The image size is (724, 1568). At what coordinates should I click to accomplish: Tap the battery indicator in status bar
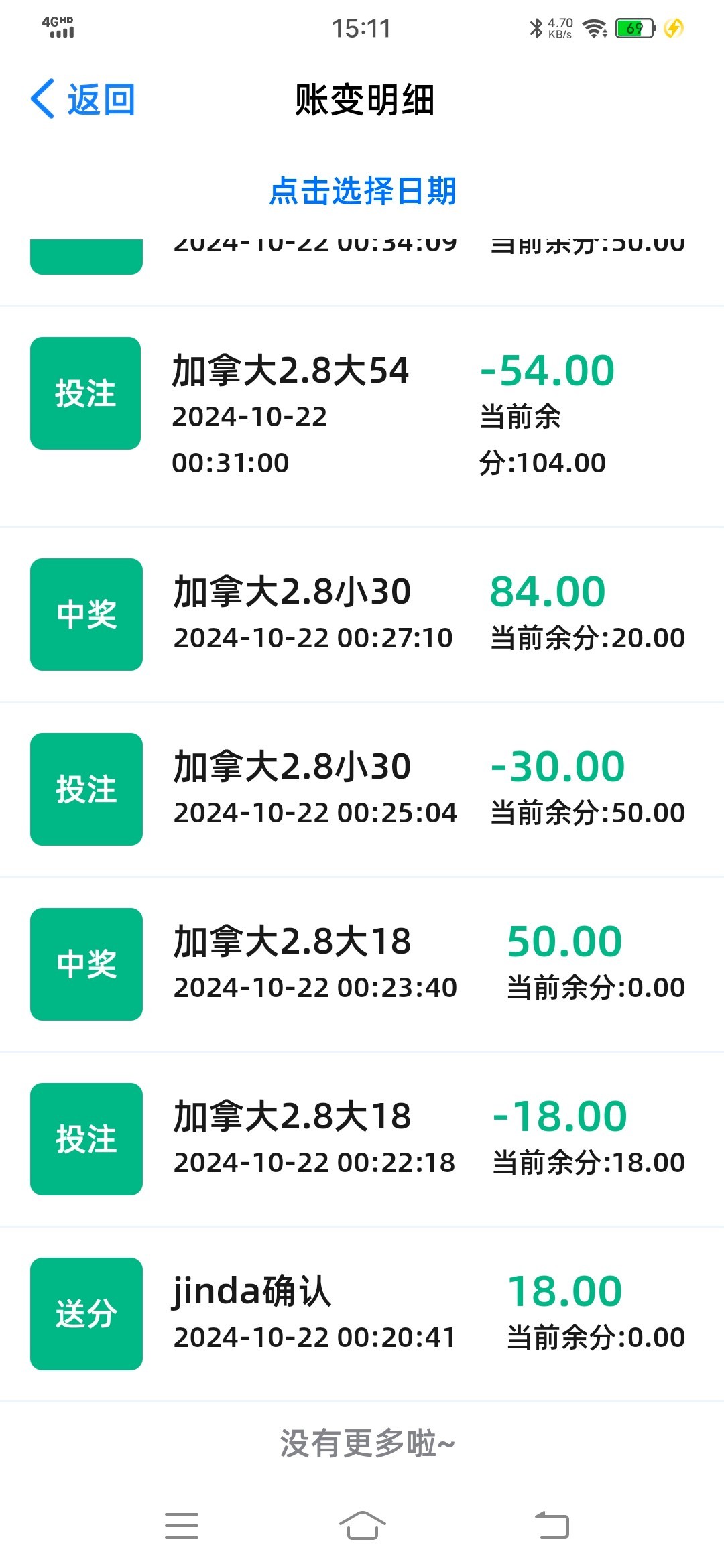(x=634, y=28)
